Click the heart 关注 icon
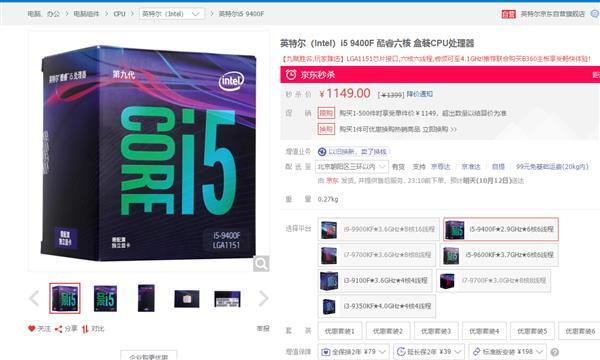 32,328
